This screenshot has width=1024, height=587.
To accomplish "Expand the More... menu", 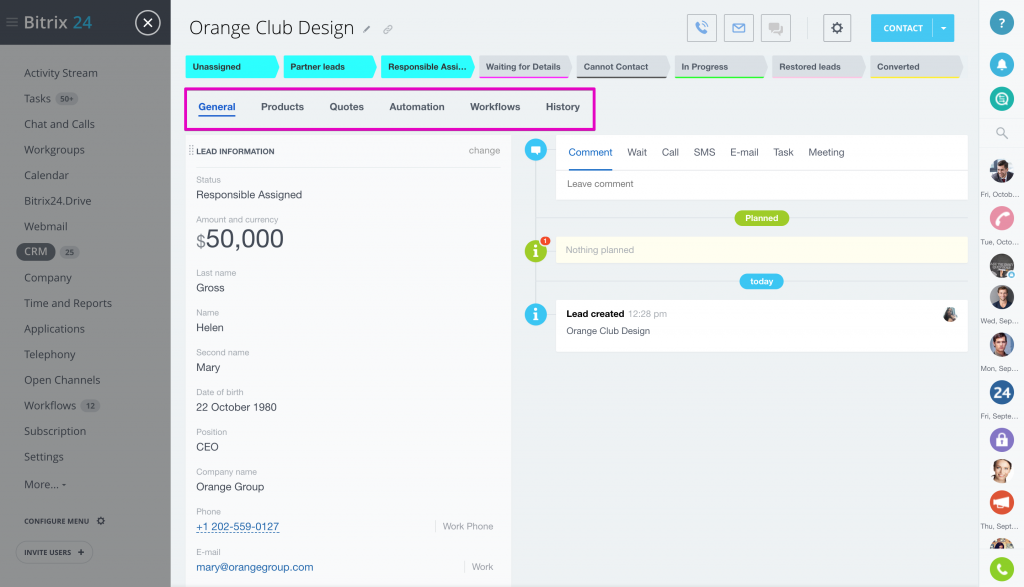I will coord(45,484).
